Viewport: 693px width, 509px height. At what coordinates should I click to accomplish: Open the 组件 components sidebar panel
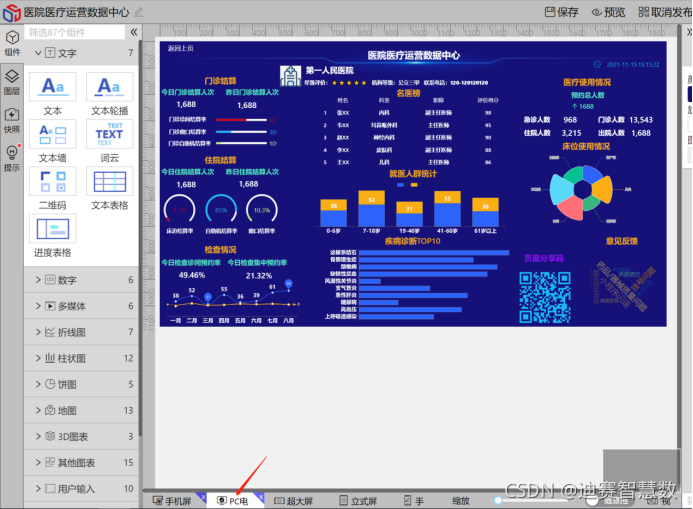point(12,43)
